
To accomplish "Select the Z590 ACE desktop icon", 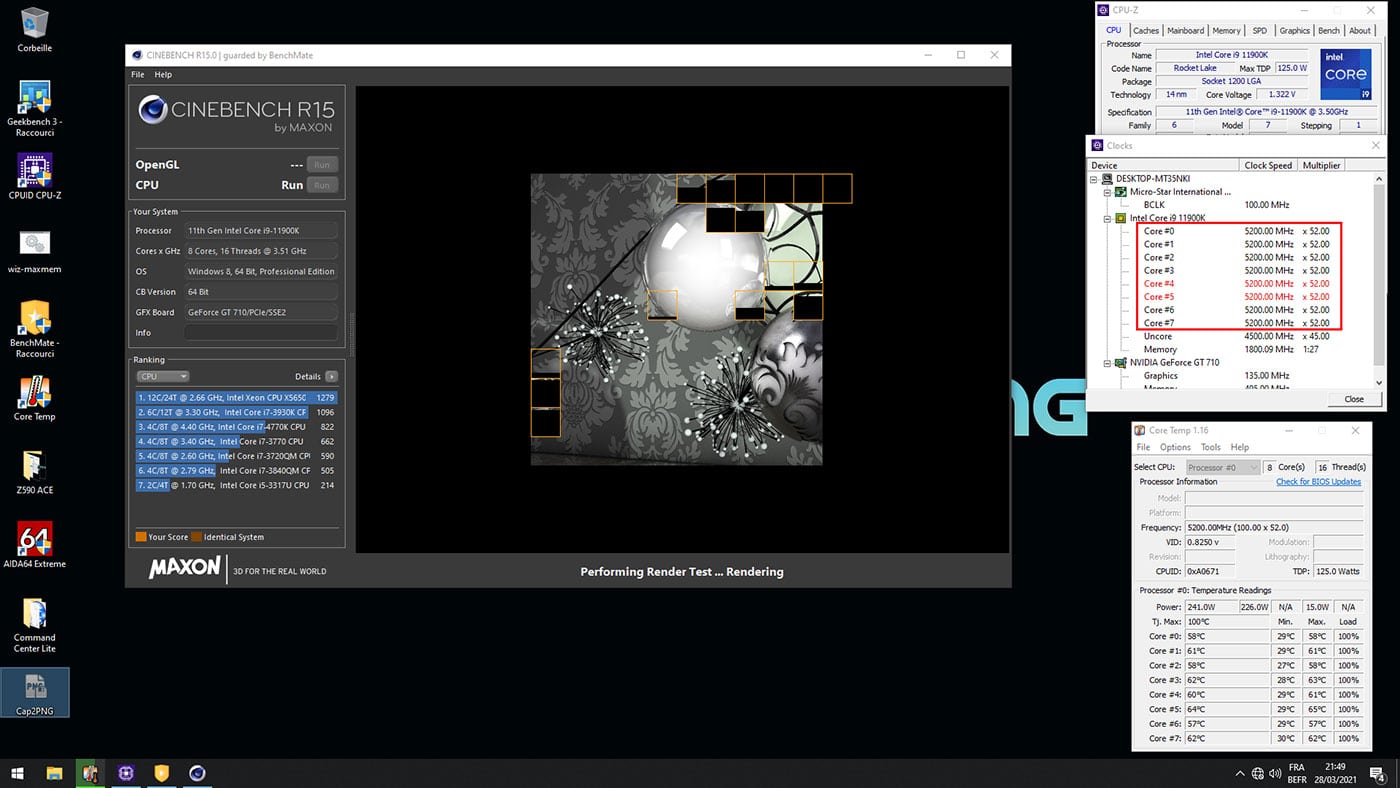I will click(x=35, y=472).
